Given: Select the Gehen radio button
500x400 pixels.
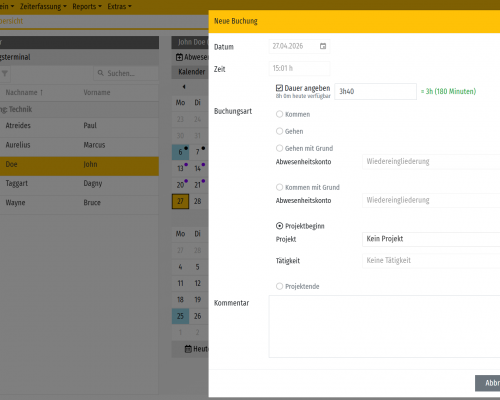Looking at the screenshot, I should point(279,131).
